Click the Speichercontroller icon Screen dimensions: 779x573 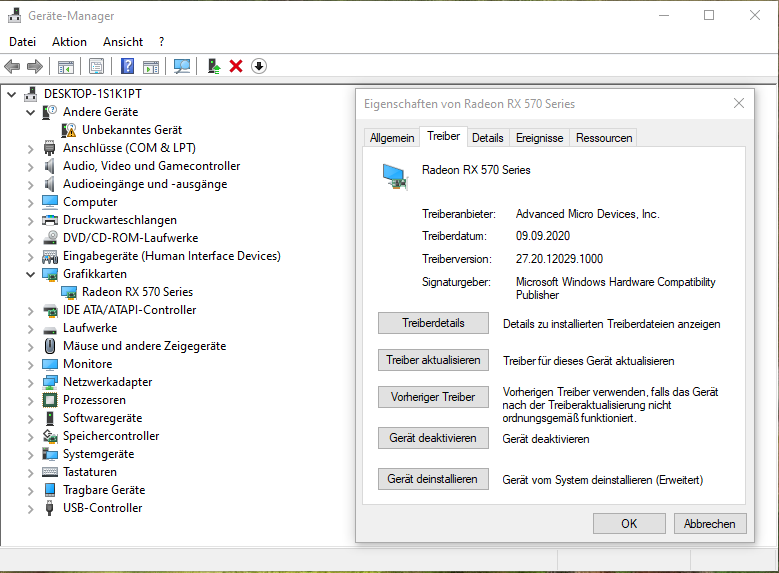[x=50, y=436]
